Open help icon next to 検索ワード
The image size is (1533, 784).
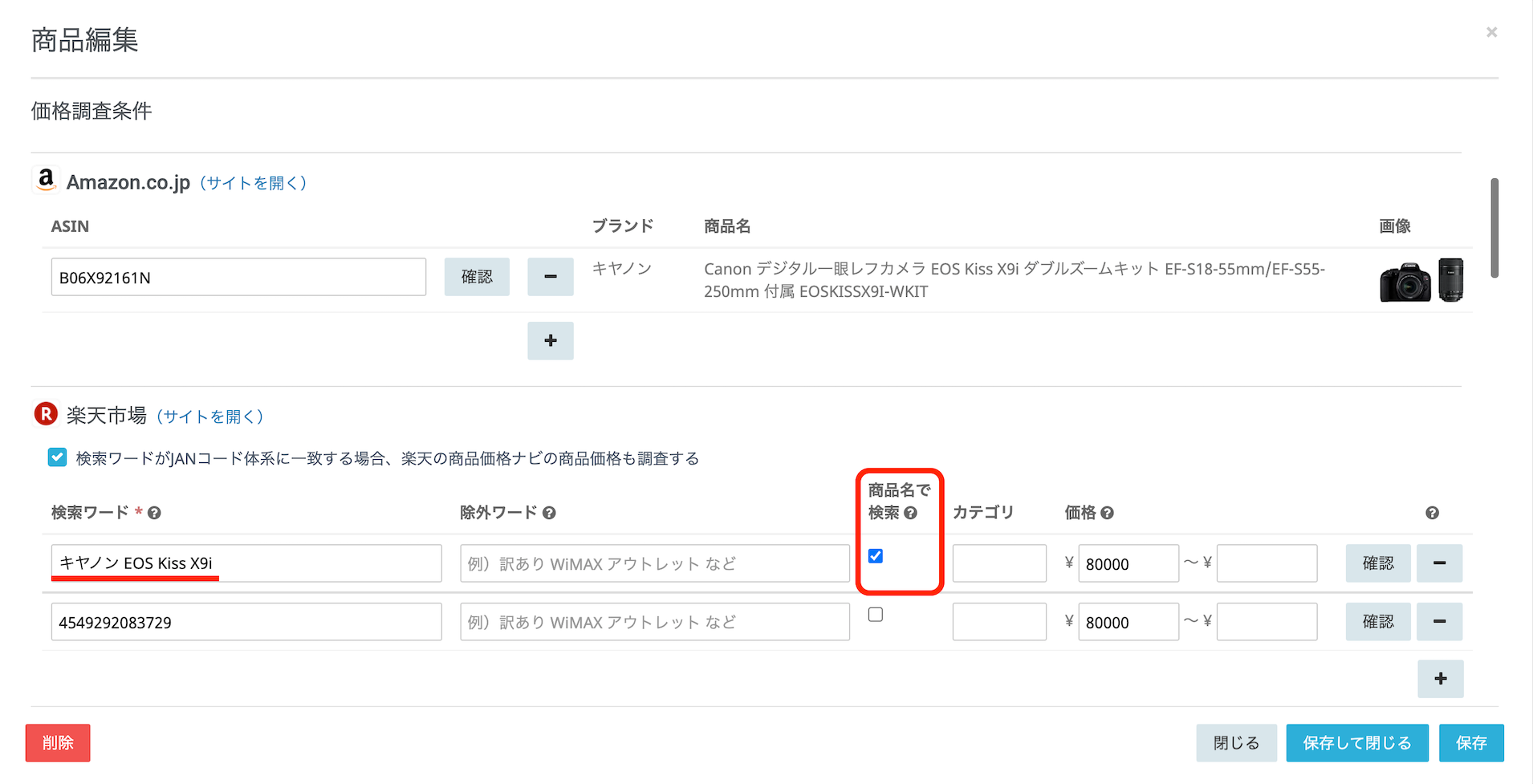[155, 513]
